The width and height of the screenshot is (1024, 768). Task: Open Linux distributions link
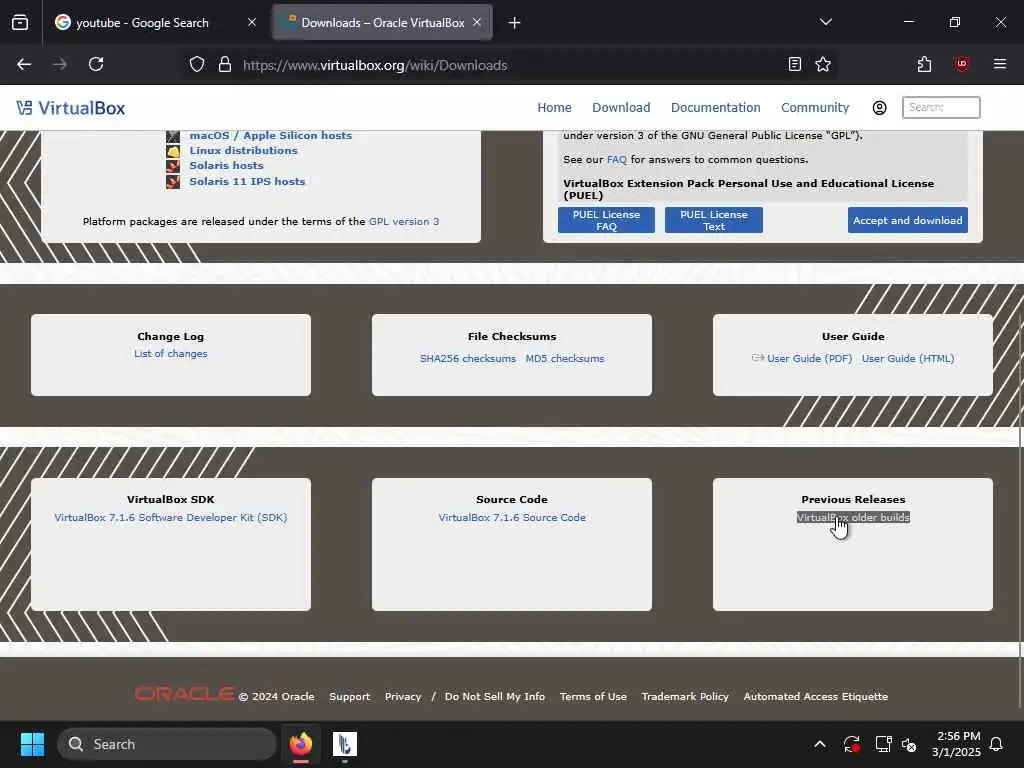pyautogui.click(x=243, y=150)
